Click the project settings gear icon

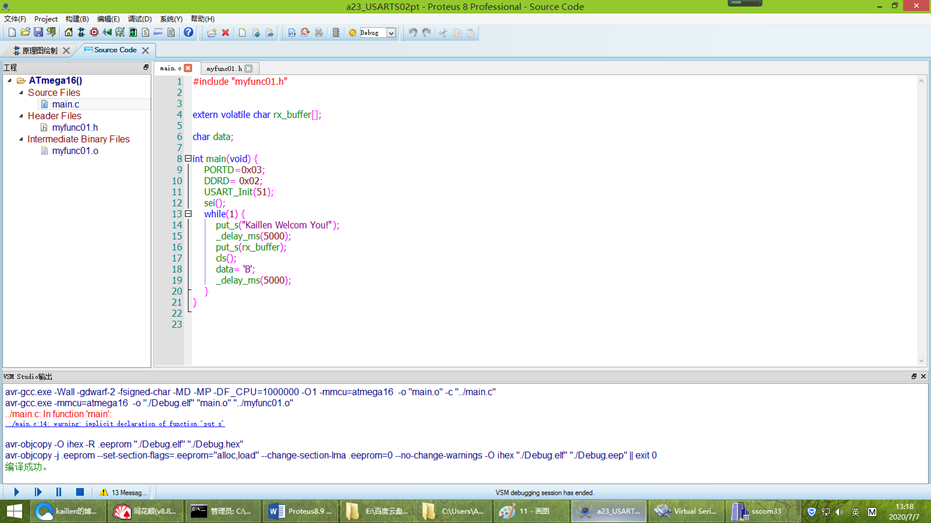(x=352, y=33)
